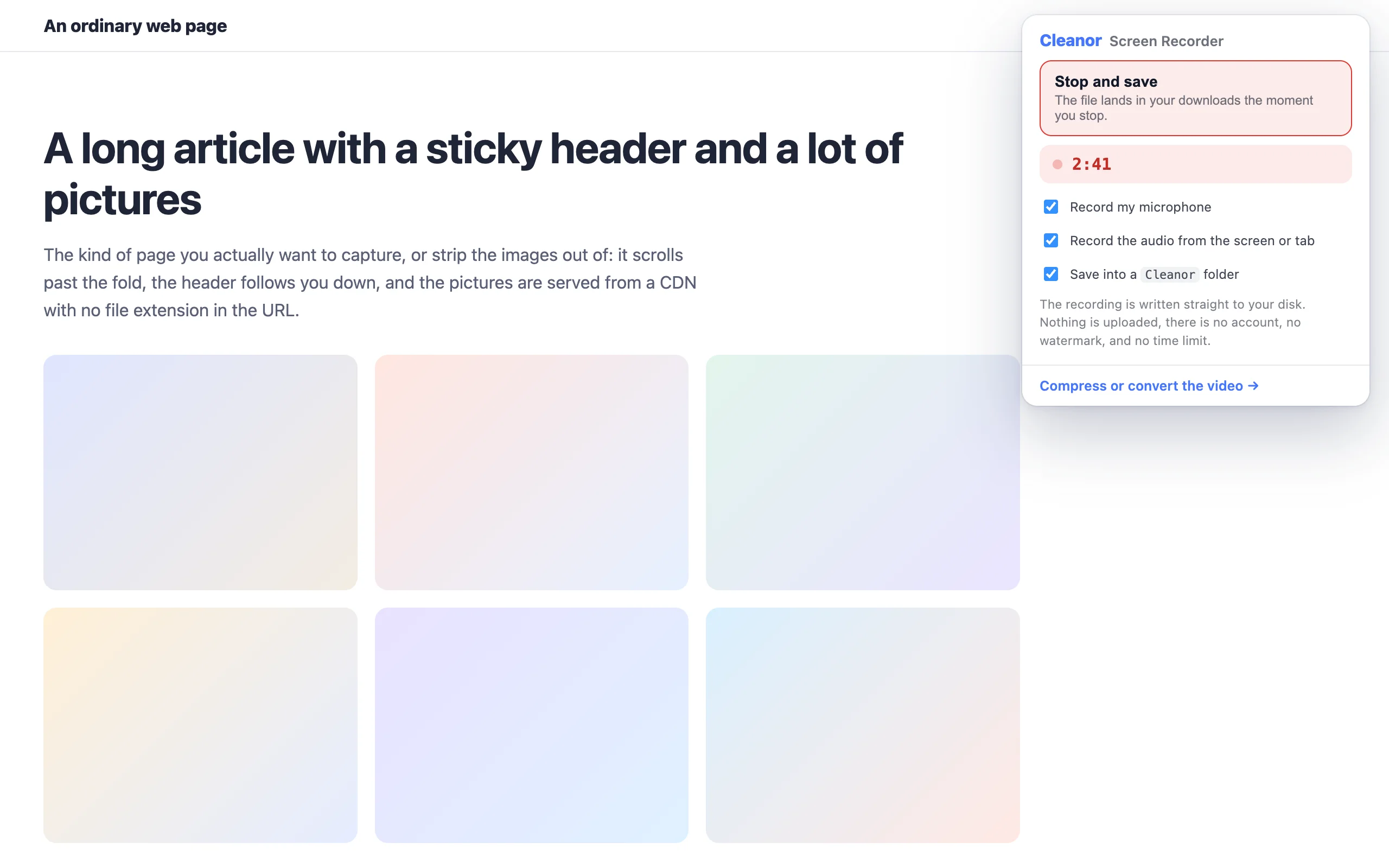1389x868 pixels.
Task: Click the Cleanor brand logo text
Action: coord(1071,41)
